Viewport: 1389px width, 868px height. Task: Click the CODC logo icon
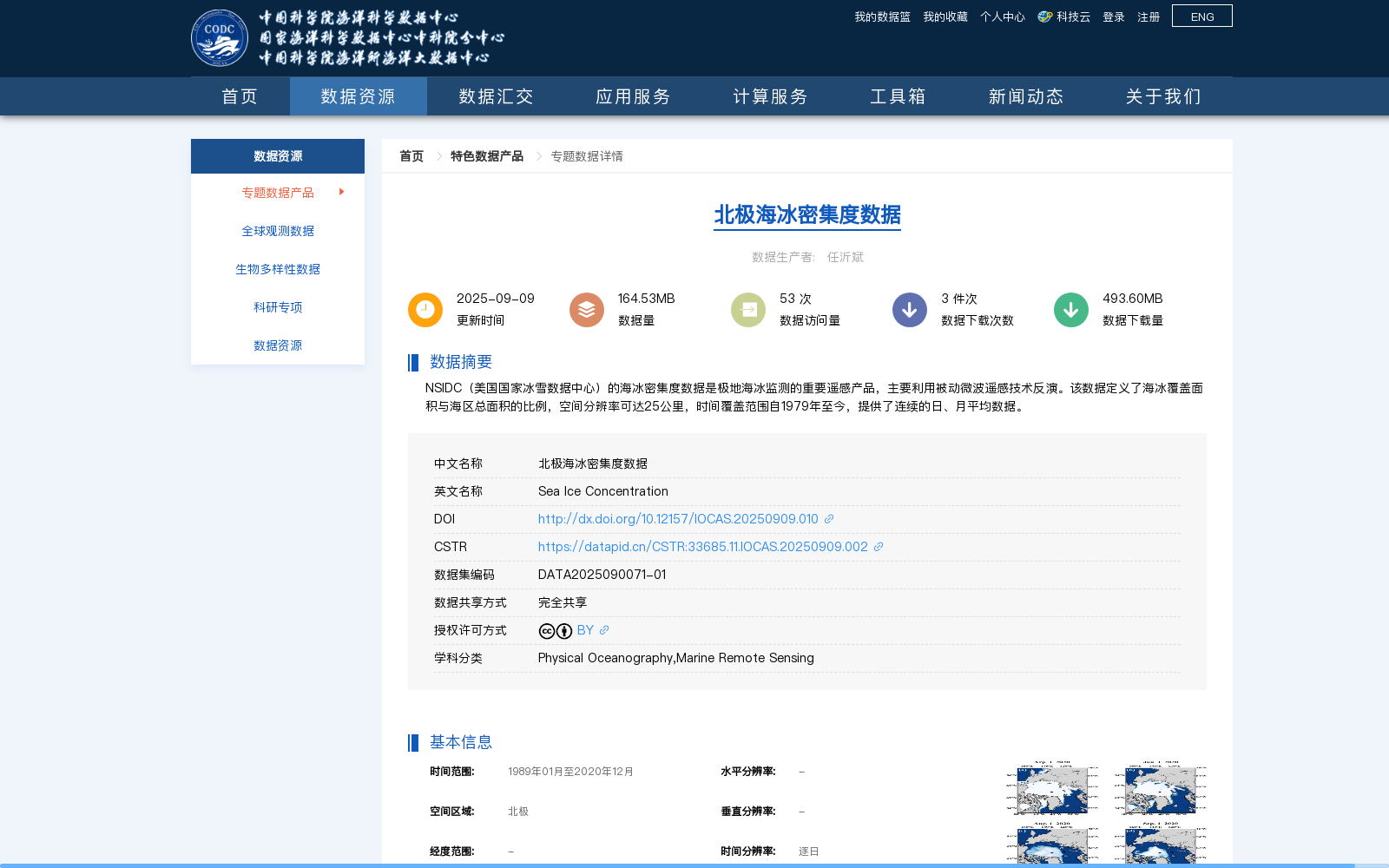click(x=220, y=38)
